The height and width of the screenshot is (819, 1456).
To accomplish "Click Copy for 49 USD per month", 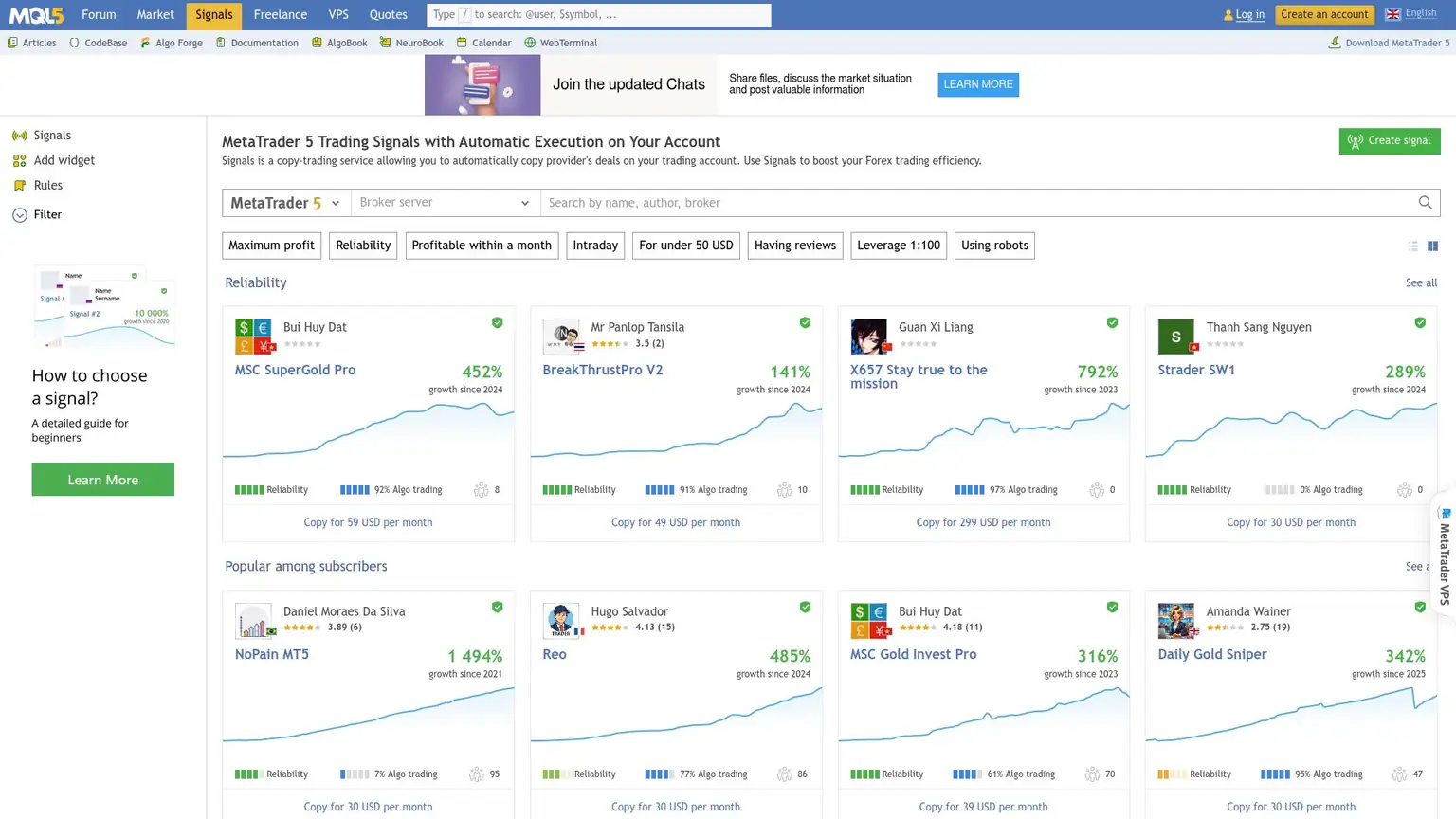I will point(676,522).
